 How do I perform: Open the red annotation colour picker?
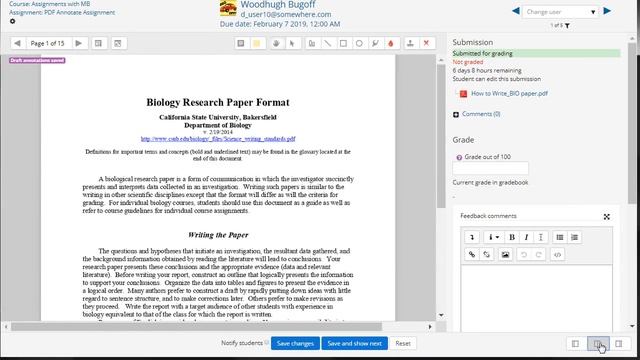click(x=391, y=43)
